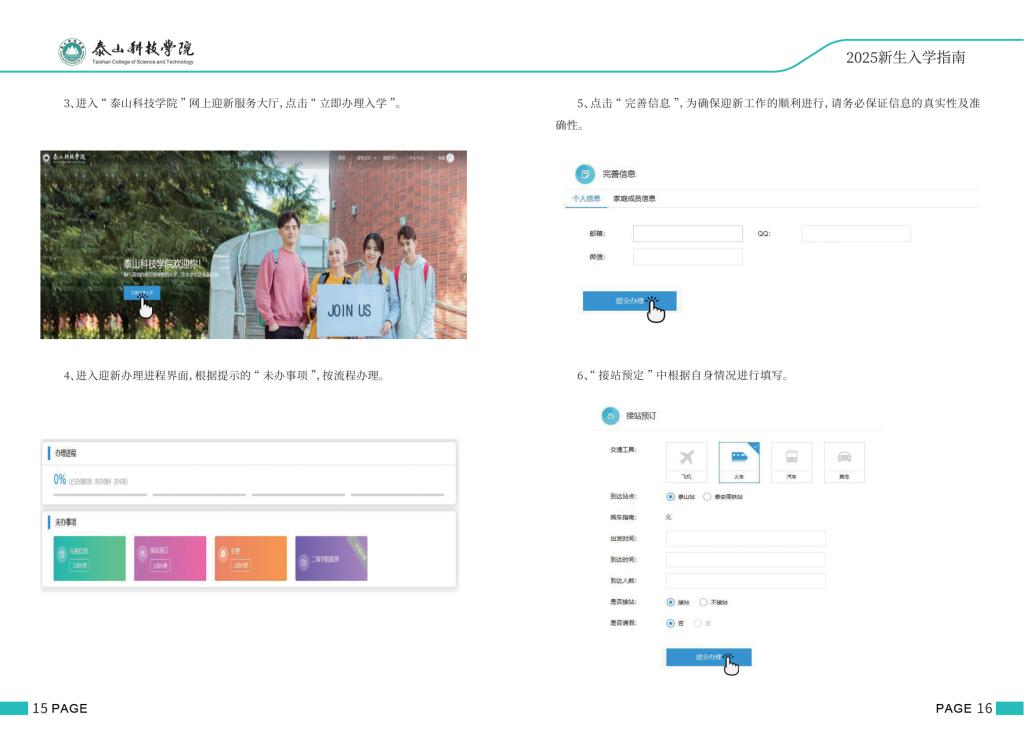Click the Taishan College logo in page header
This screenshot has width=1024, height=747.
pyautogui.click(x=72, y=52)
